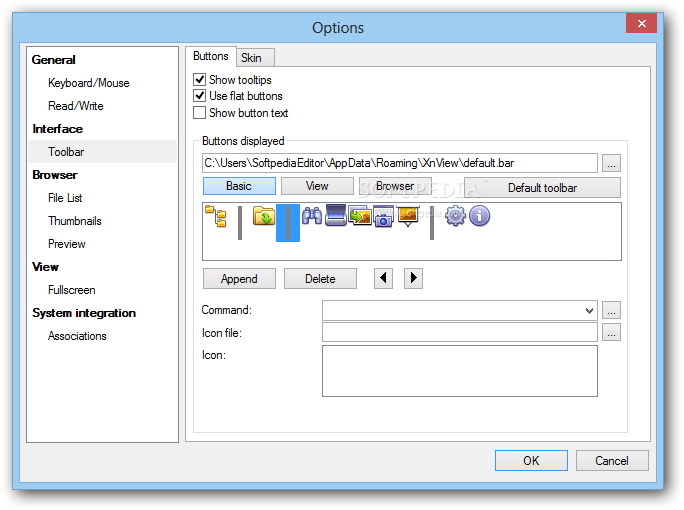Open Fullscreen settings

72,290
